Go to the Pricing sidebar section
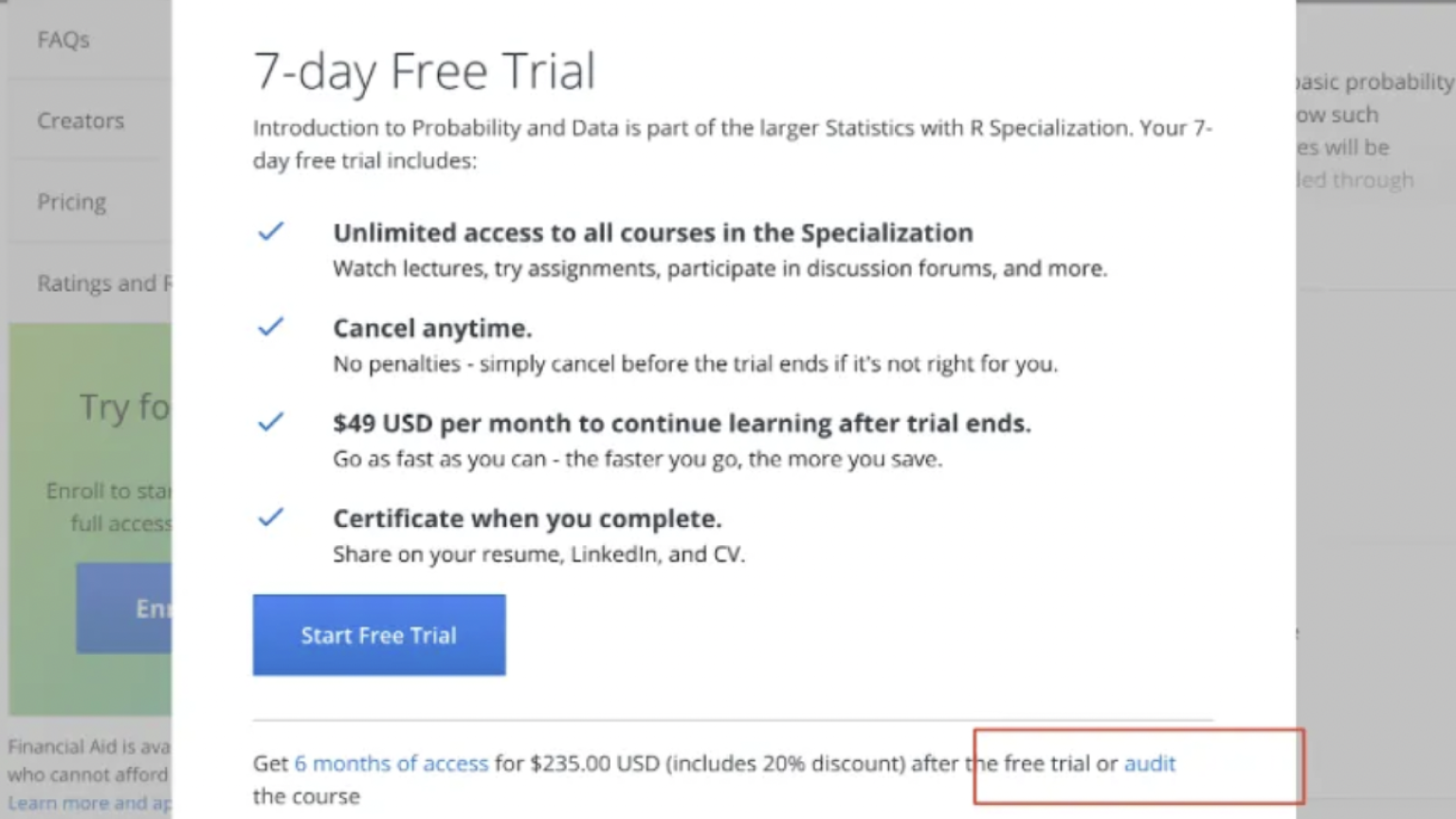This screenshot has height=819, width=1456. click(x=72, y=202)
